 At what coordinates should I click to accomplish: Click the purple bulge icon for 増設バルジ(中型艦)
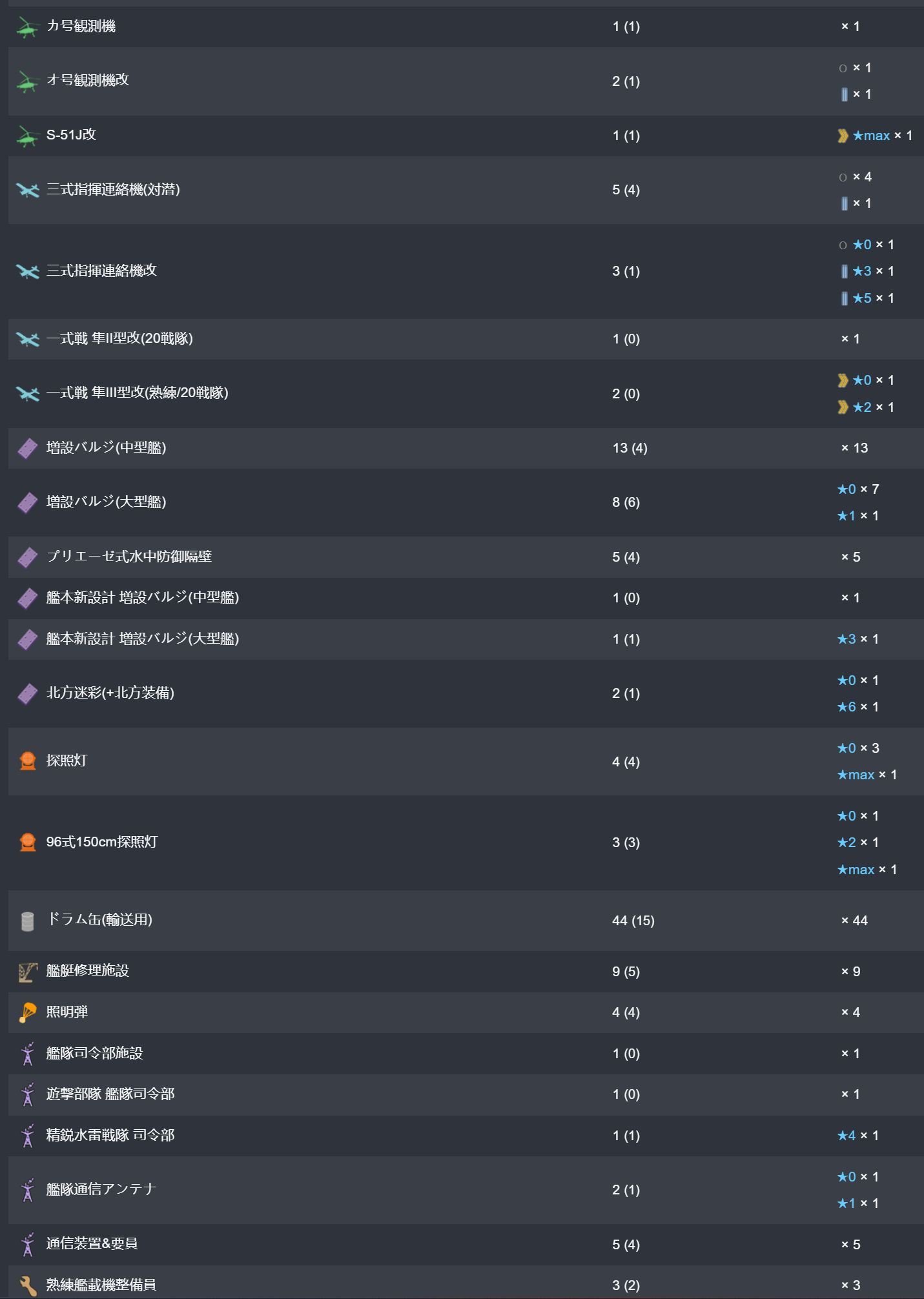tap(27, 448)
